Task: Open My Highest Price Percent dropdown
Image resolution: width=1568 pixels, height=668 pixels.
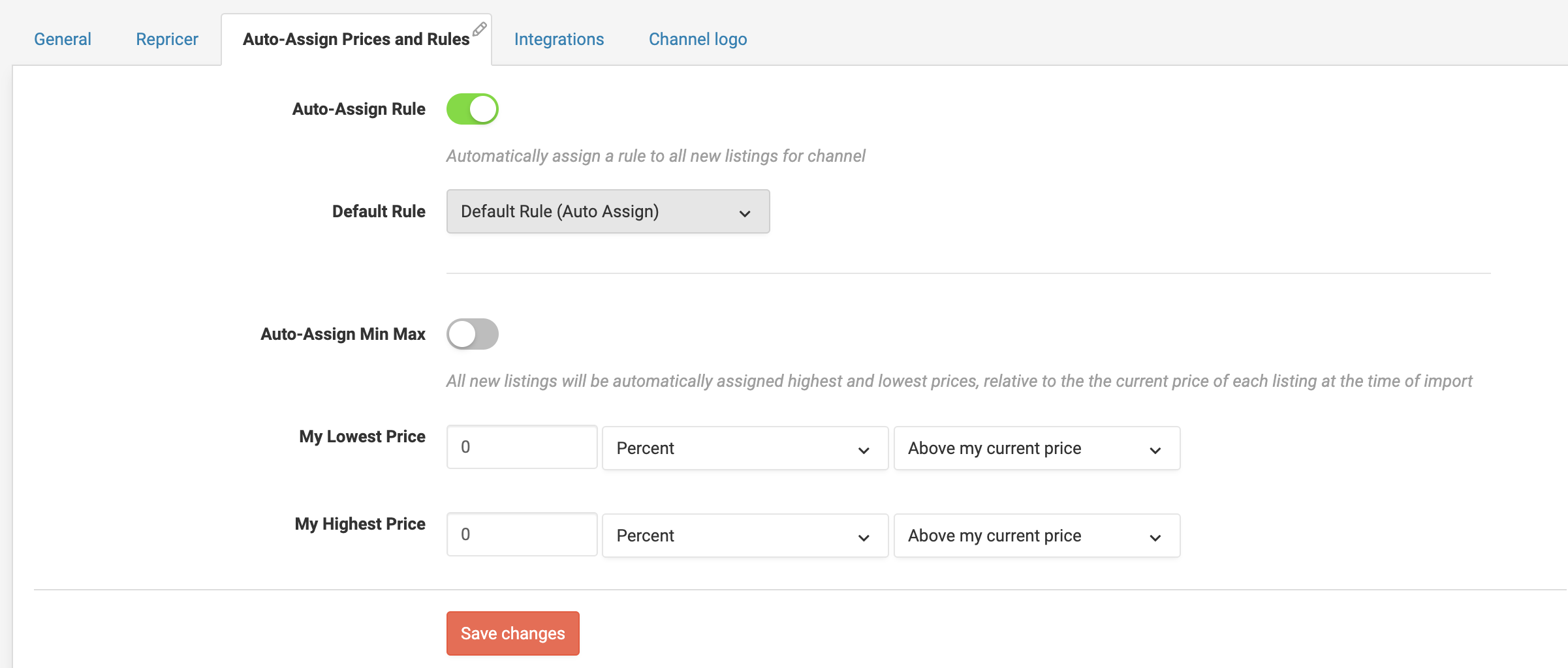Action: (745, 536)
